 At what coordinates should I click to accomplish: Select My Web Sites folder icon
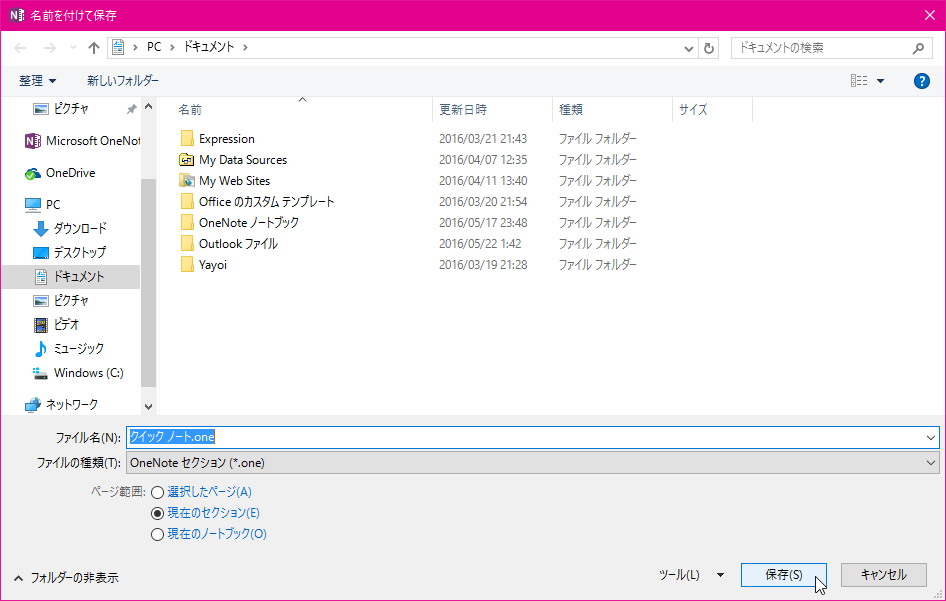[x=187, y=180]
